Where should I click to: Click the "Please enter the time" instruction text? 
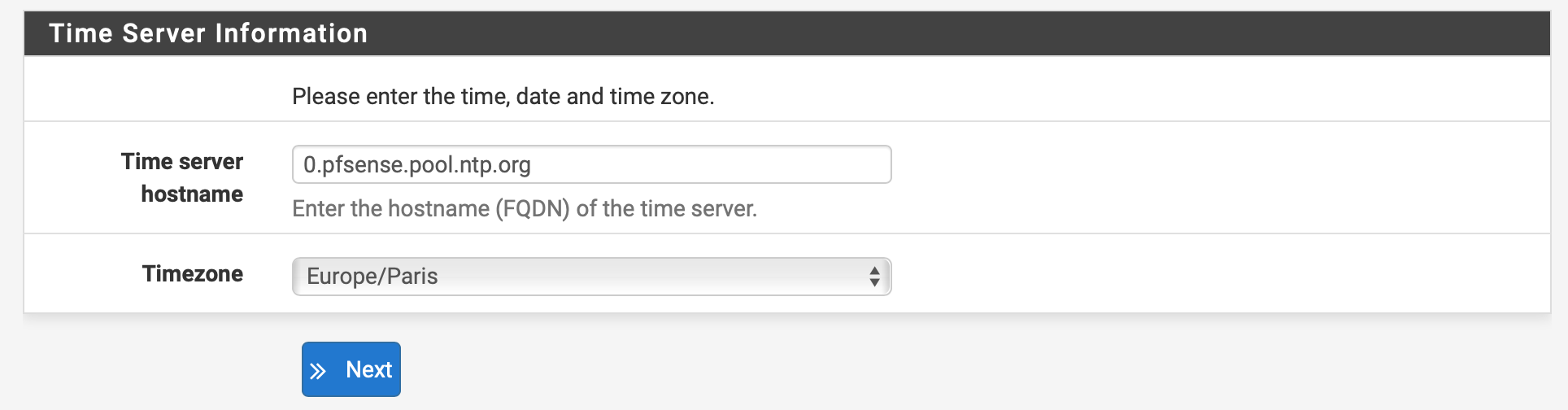click(503, 97)
